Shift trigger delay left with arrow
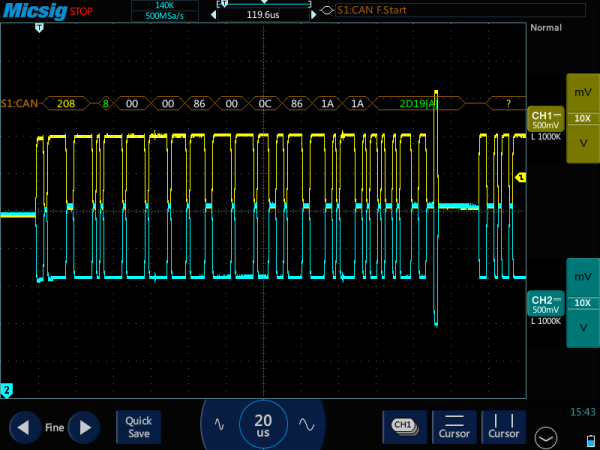This screenshot has height=450, width=600. pyautogui.click(x=214, y=15)
